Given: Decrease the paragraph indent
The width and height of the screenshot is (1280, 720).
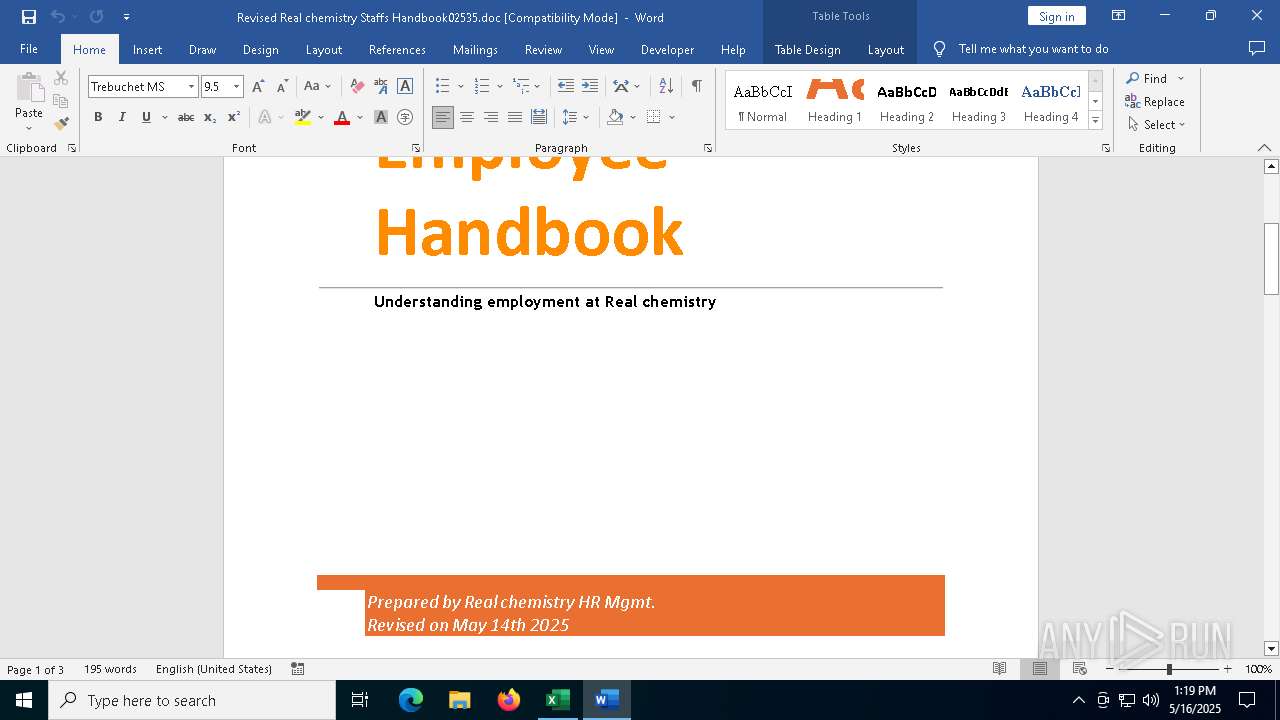Looking at the screenshot, I should (566, 87).
